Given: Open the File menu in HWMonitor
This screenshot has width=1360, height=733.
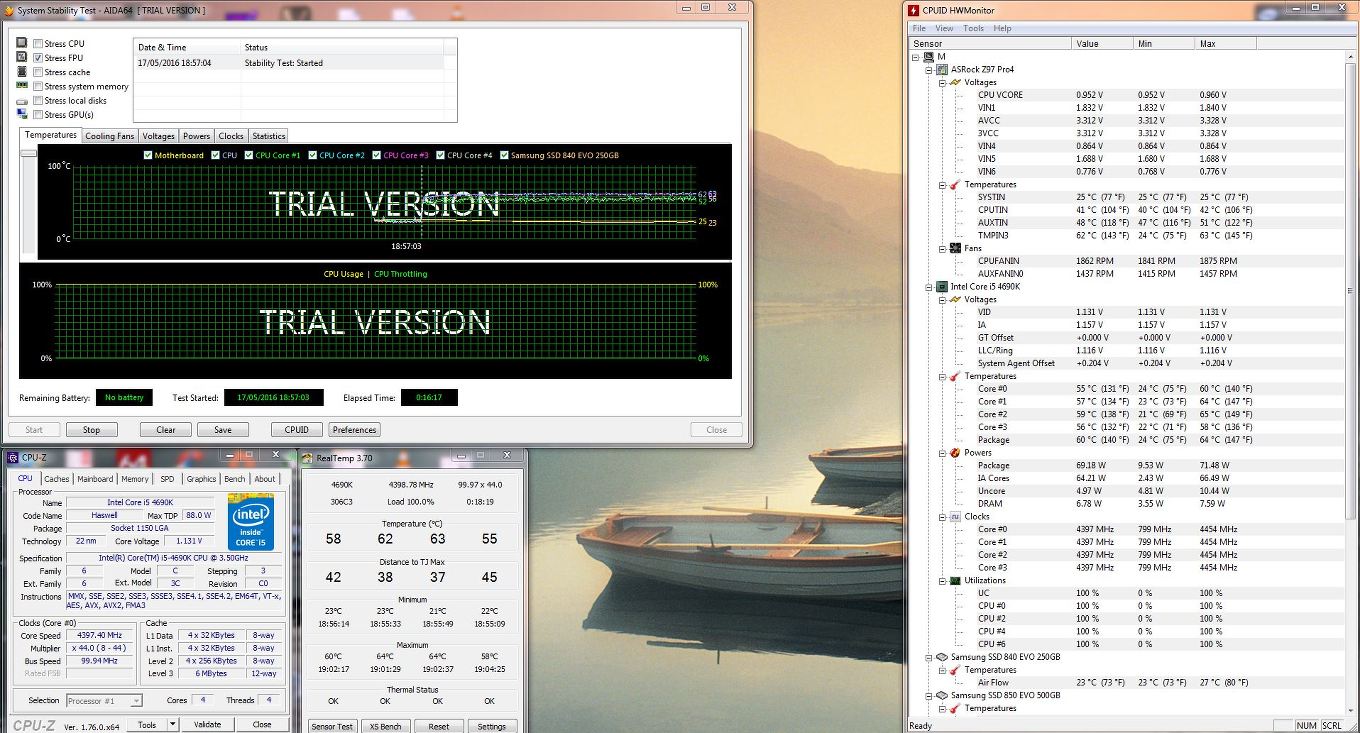Looking at the screenshot, I should 919,28.
